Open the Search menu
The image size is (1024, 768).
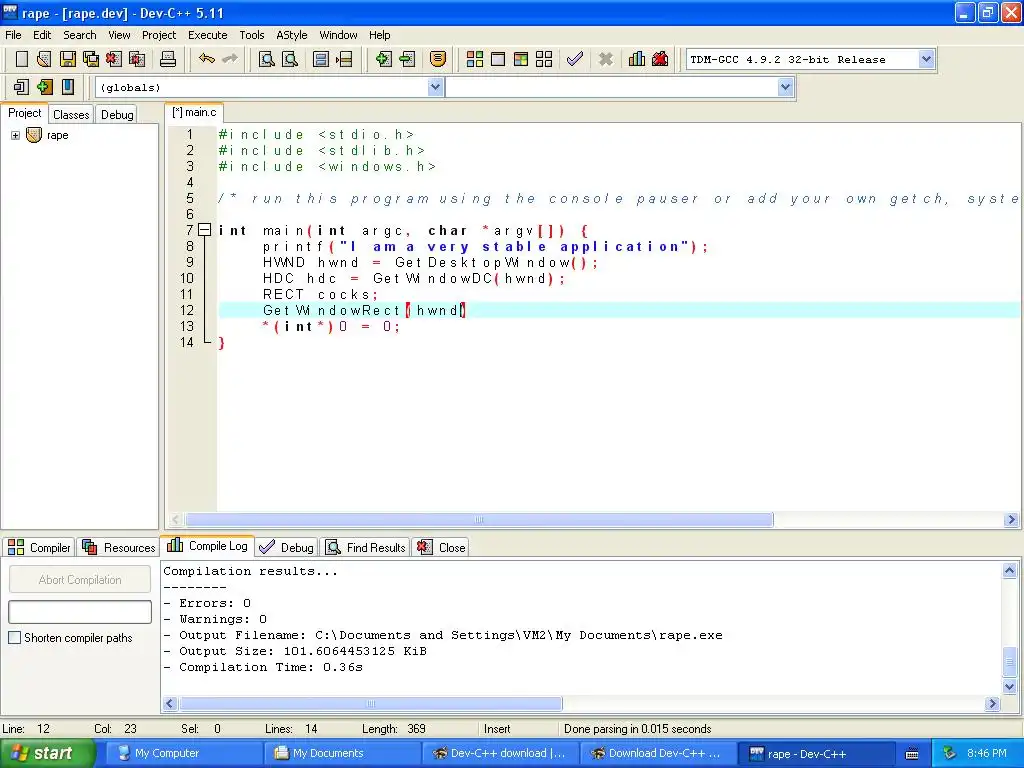(80, 35)
